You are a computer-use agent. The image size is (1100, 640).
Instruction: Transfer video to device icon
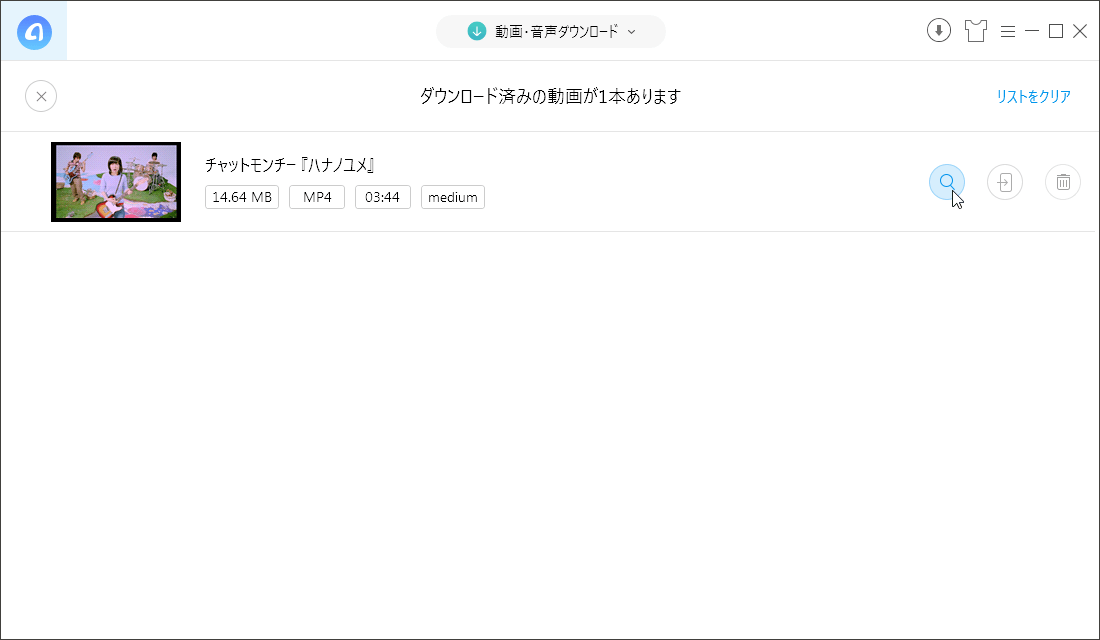[1005, 182]
